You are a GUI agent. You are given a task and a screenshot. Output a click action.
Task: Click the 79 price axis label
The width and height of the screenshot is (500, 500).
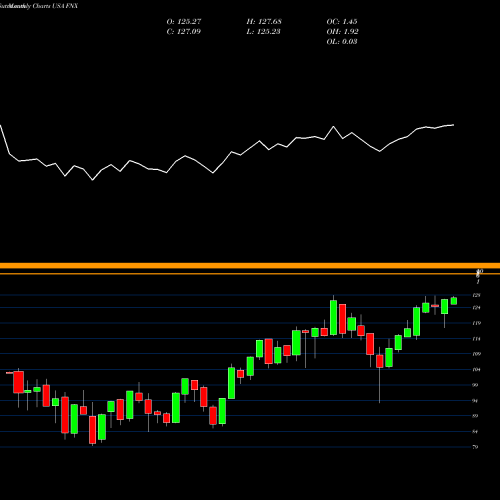(x=476, y=447)
